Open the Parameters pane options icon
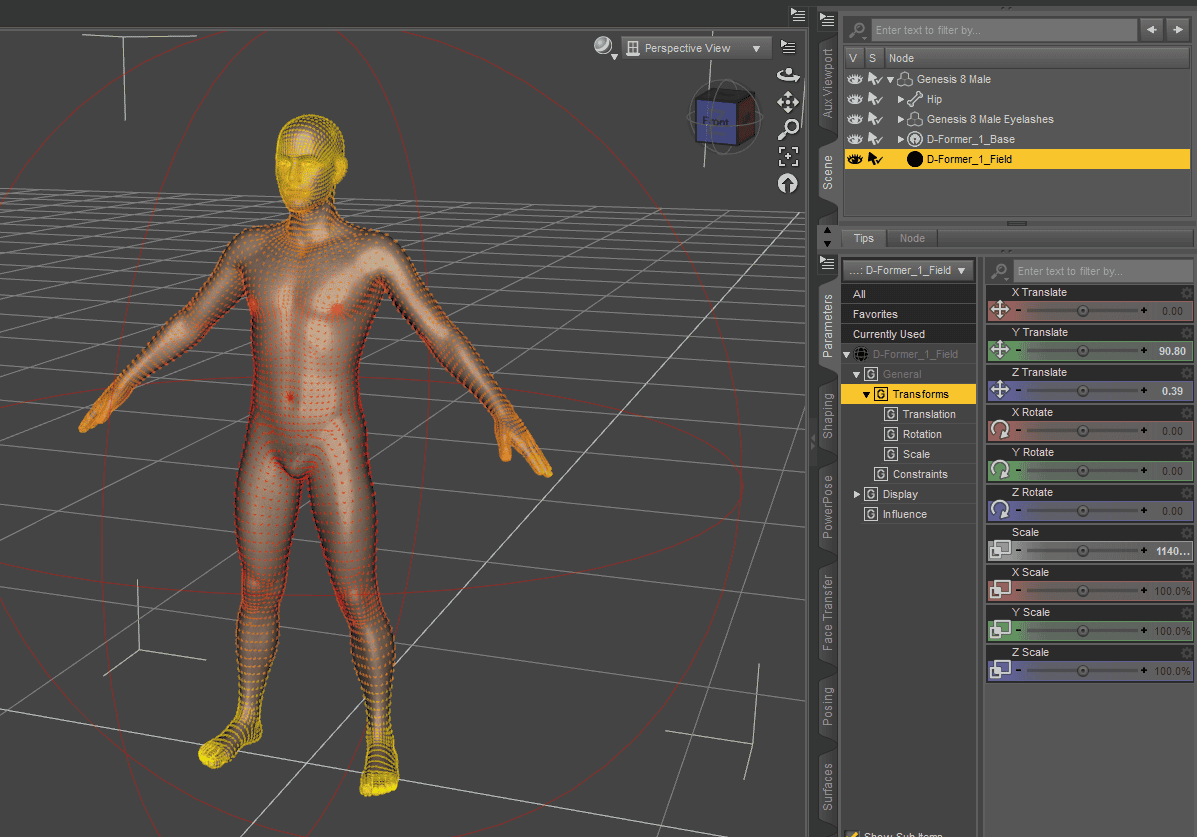The height and width of the screenshot is (837, 1197). pos(826,264)
